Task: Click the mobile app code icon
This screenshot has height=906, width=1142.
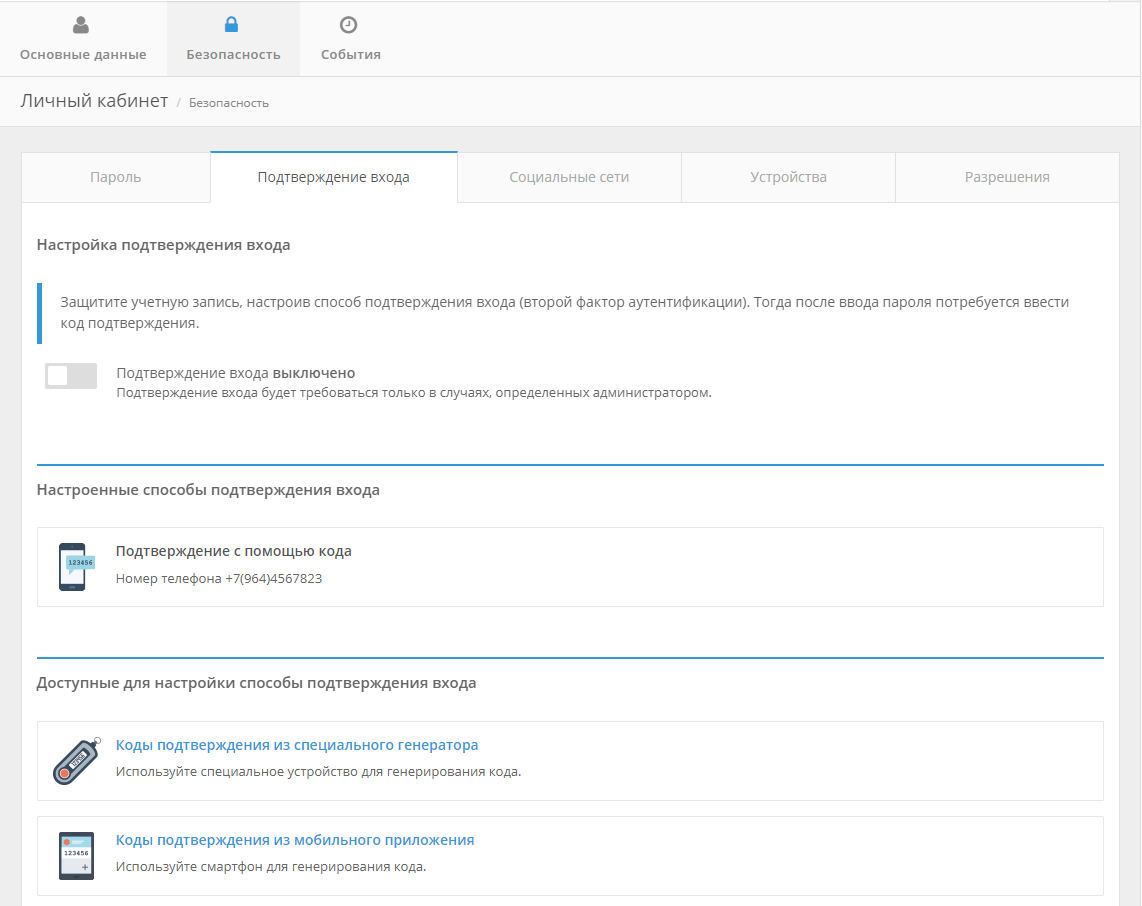Action: tap(76, 856)
